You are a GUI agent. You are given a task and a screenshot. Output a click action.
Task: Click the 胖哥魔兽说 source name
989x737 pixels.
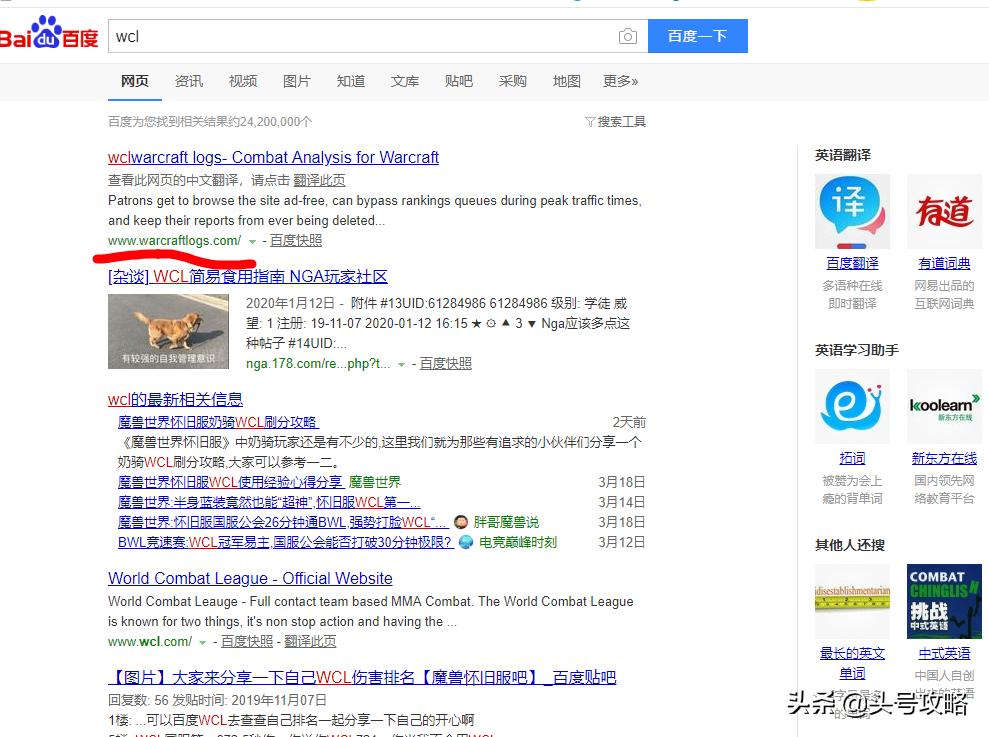pyautogui.click(x=506, y=522)
